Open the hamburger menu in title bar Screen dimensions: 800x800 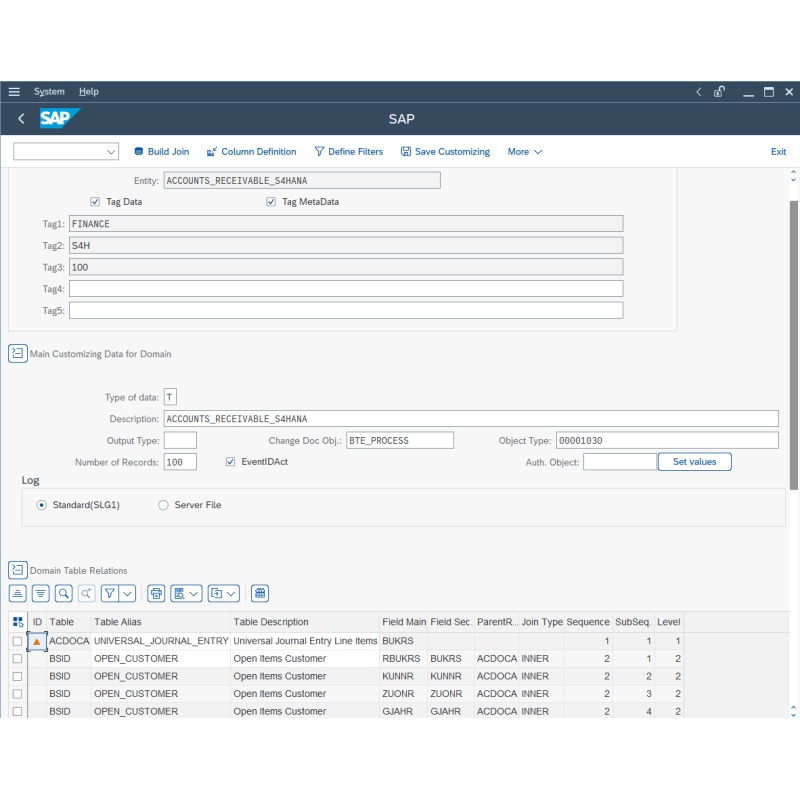tap(14, 92)
